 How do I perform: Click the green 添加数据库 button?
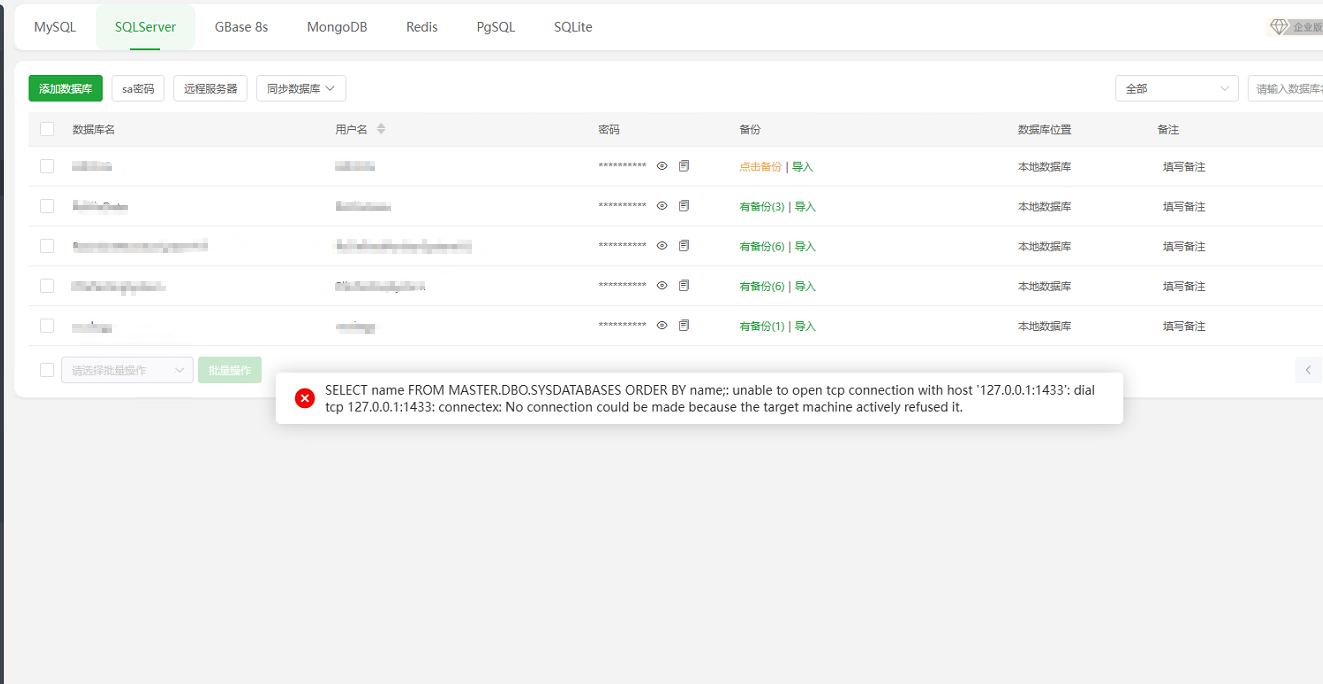click(66, 88)
